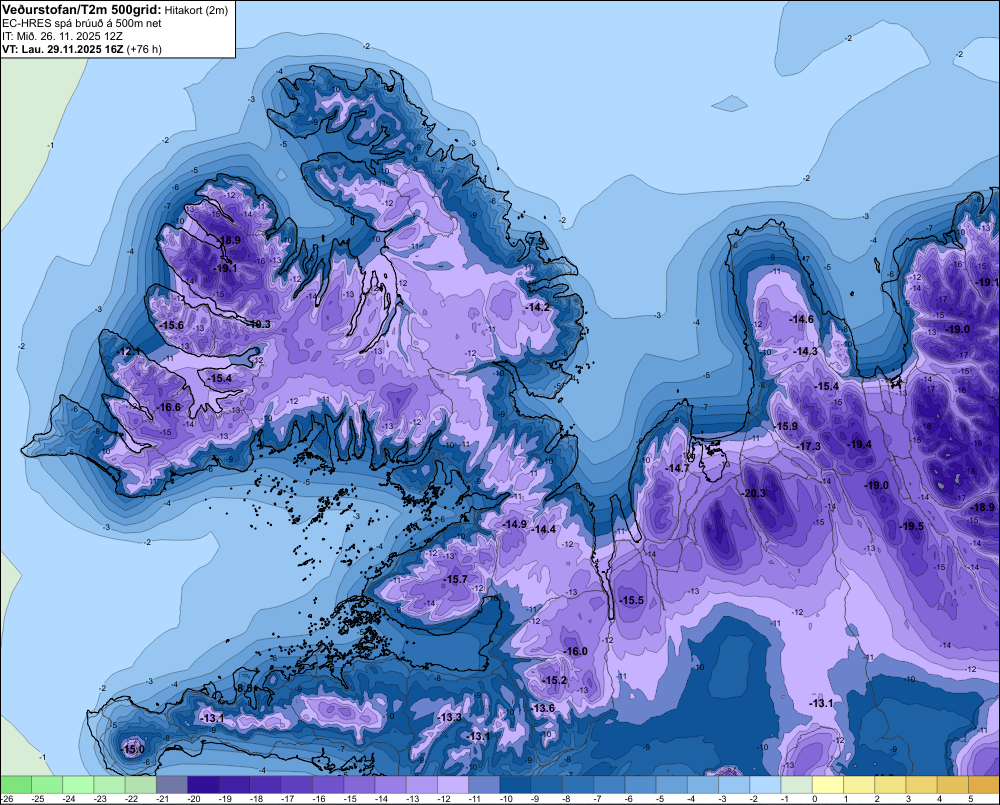Image resolution: width=1000 pixels, height=805 pixels.
Task: Click the 12.1 value on the western peninsula
Action: (129, 351)
